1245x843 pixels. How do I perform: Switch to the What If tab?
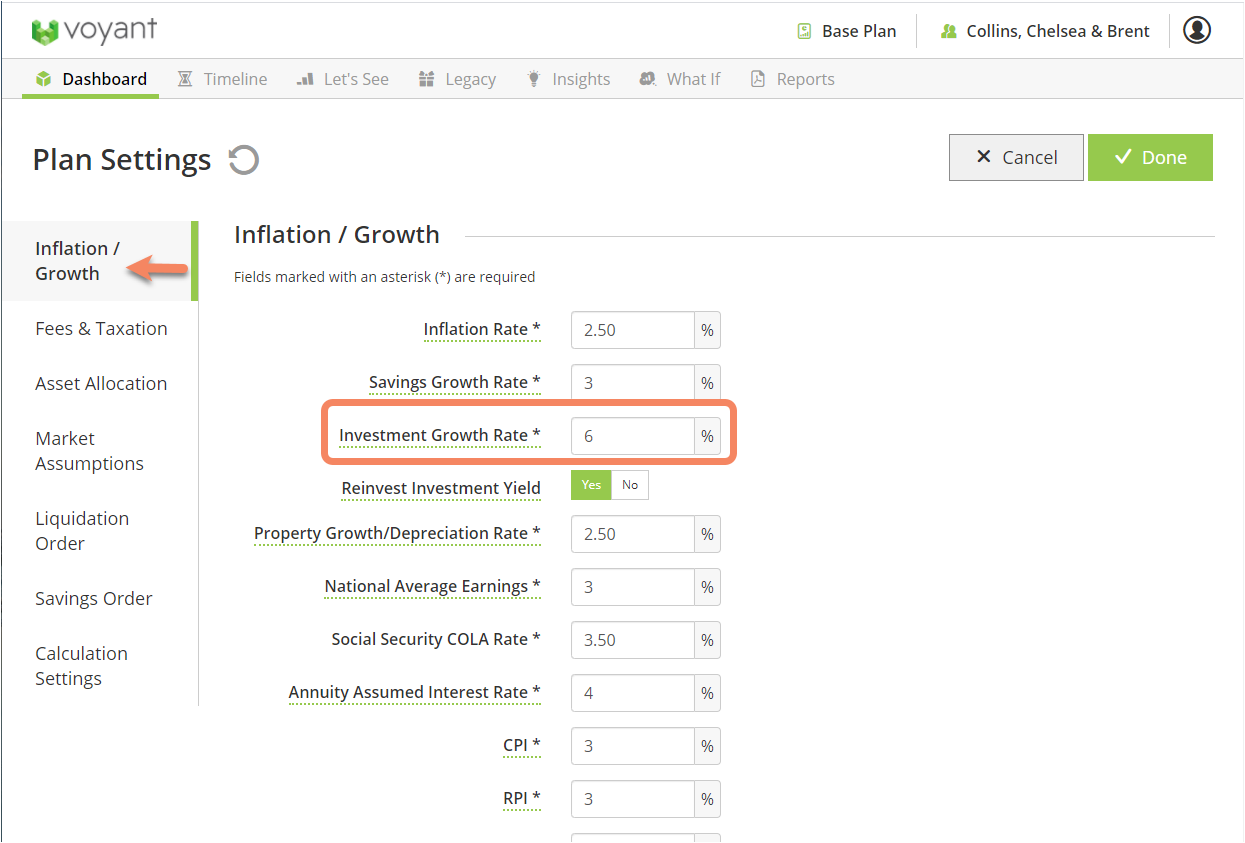pyautogui.click(x=680, y=79)
